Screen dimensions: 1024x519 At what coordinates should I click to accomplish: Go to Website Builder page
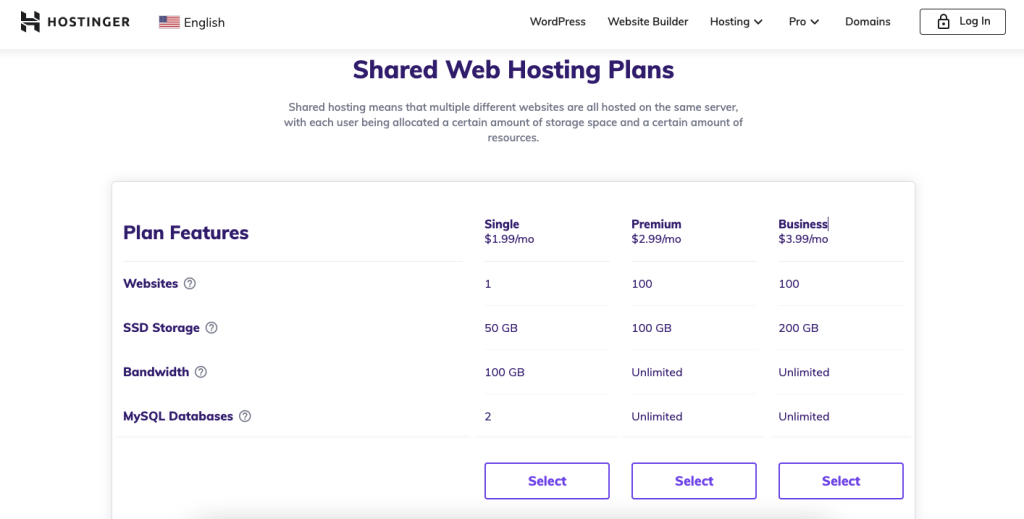point(648,22)
